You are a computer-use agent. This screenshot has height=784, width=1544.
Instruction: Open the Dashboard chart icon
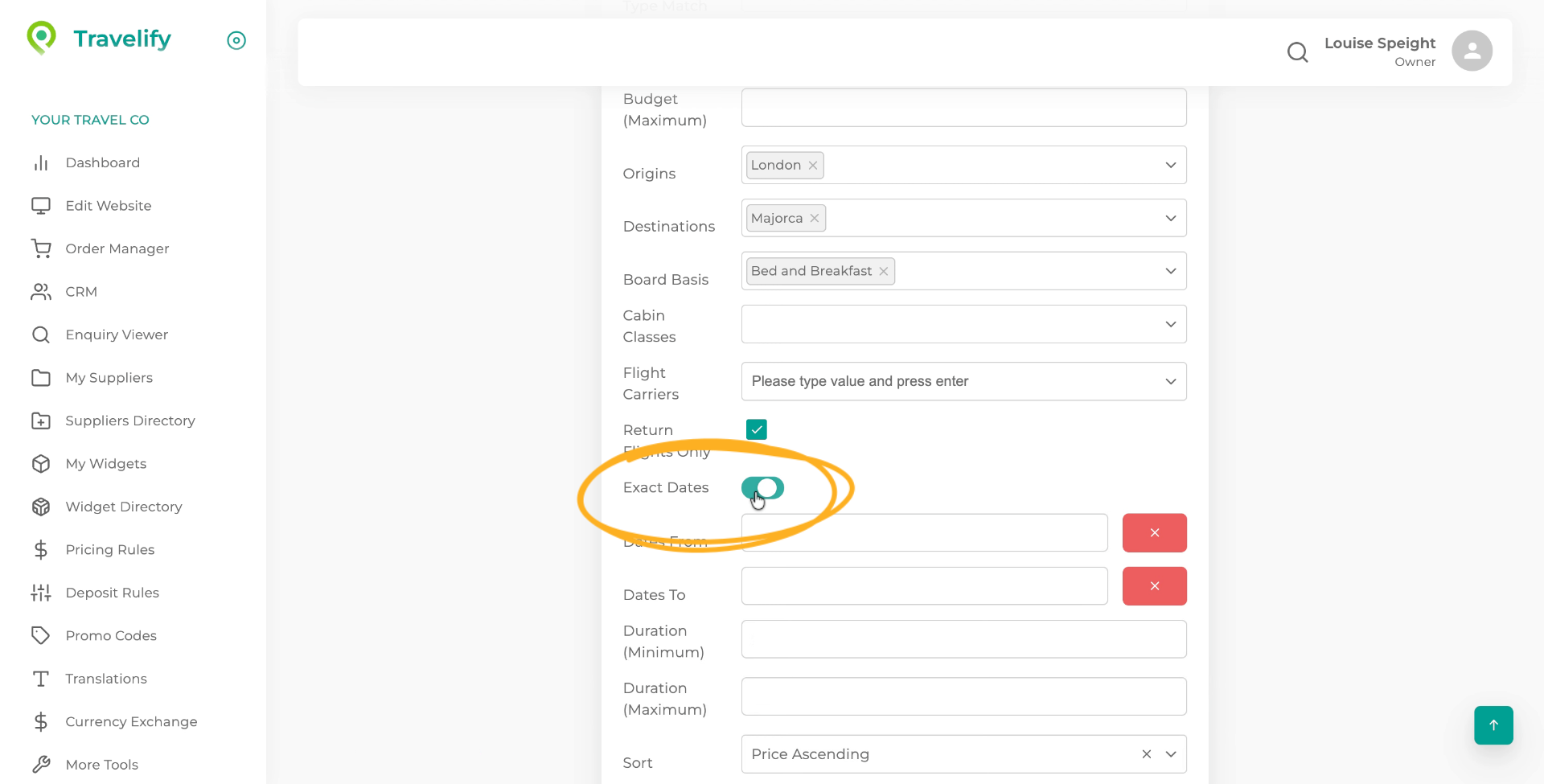click(x=41, y=162)
